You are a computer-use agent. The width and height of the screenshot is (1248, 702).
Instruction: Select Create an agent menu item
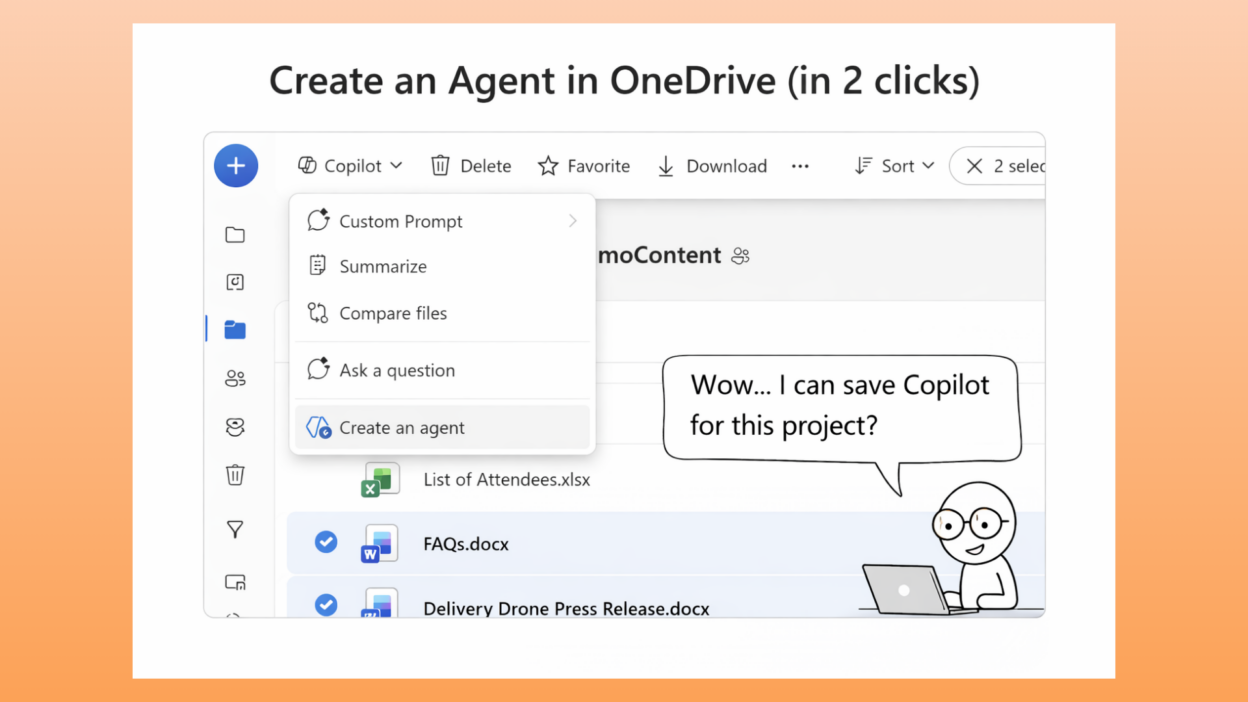[x=443, y=427]
